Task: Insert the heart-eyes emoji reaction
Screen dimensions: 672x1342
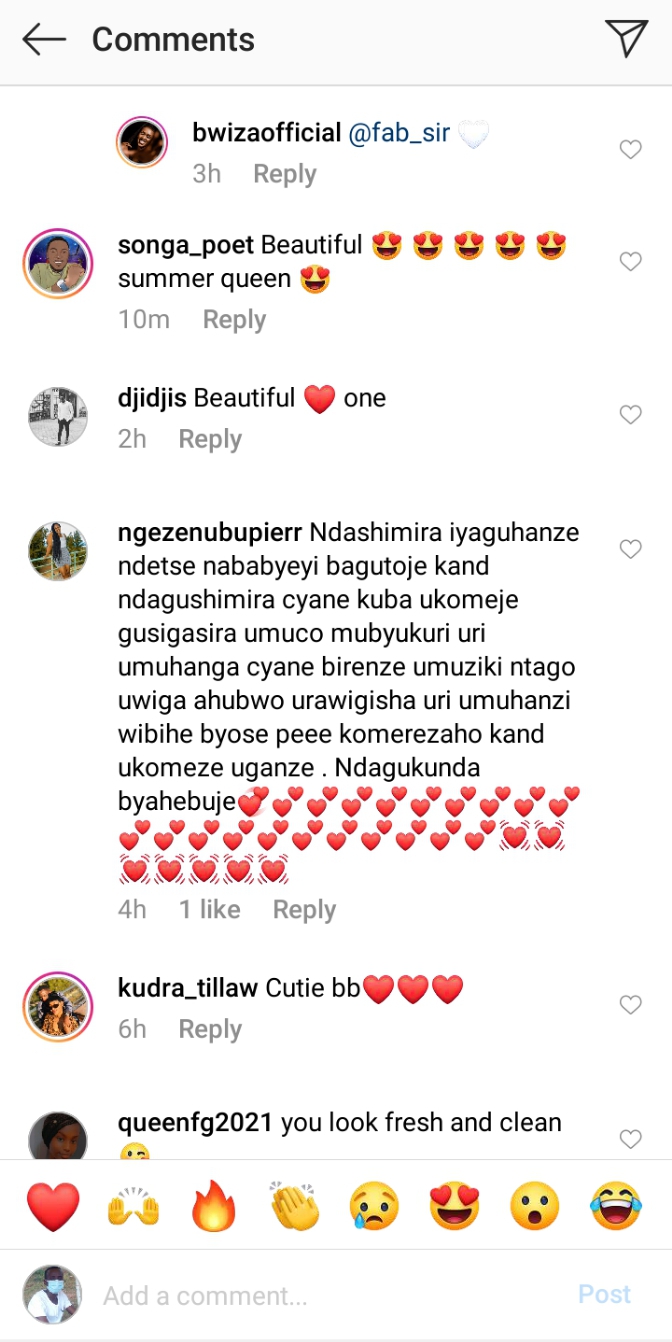Action: tap(455, 1206)
